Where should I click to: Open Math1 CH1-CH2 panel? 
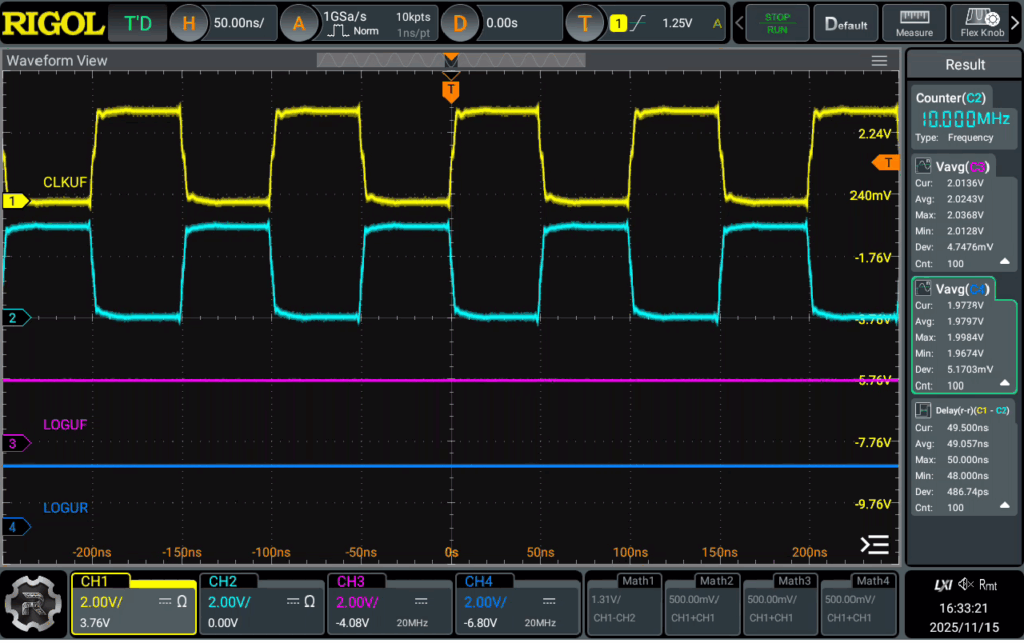[x=625, y=604]
